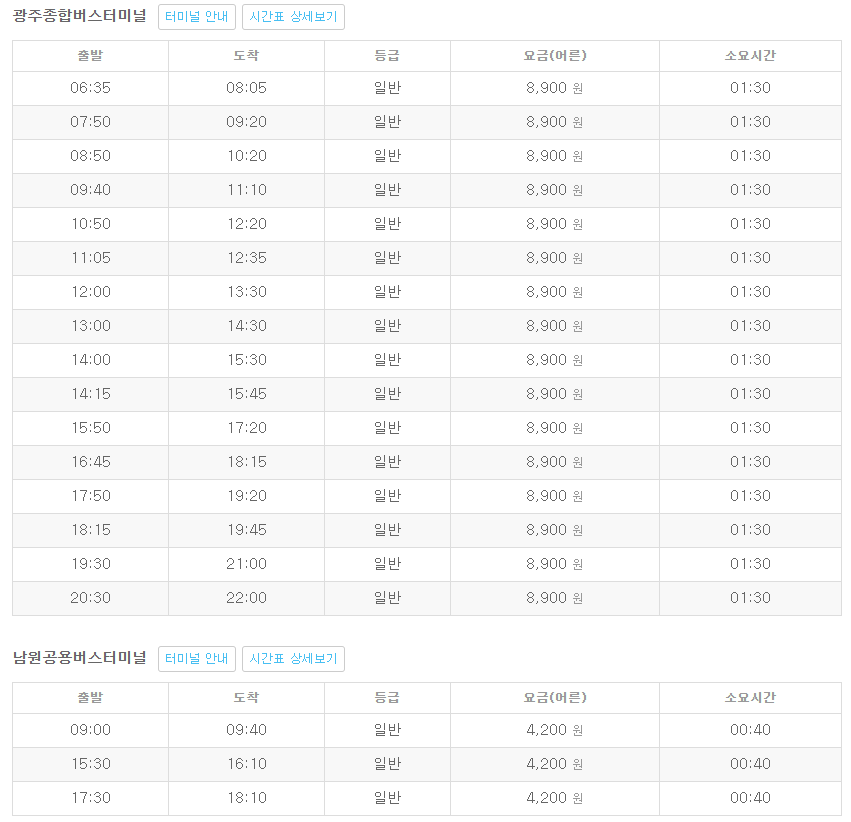Click 4,200 원 fare in the 17:30 row
The image size is (851, 822).
555,798
